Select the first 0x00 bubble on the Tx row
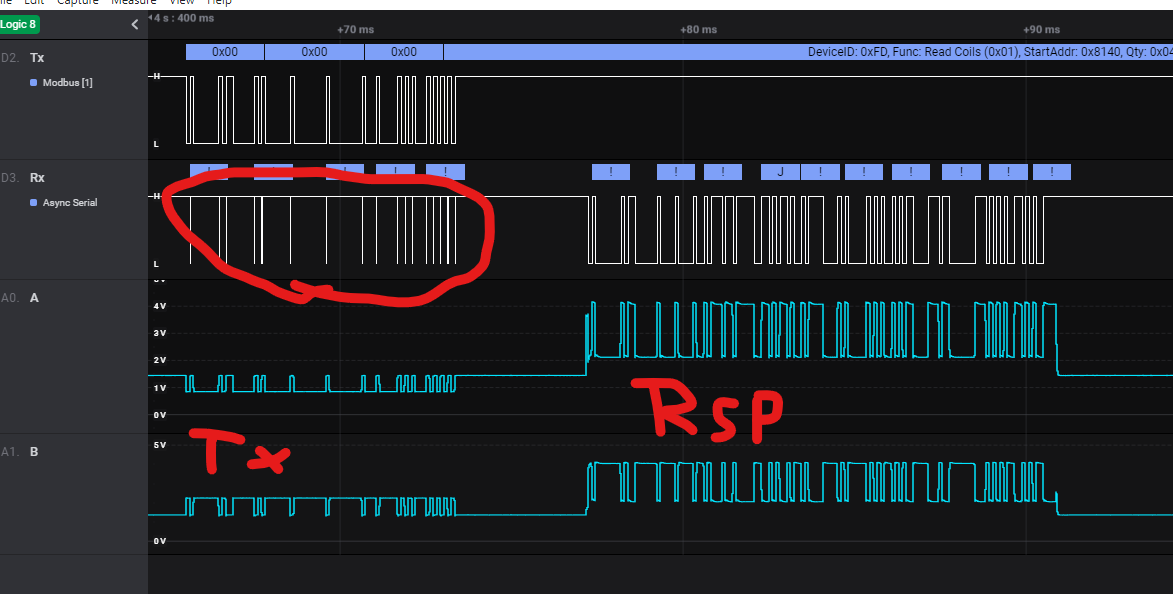Viewport: 1173px width, 594px height. point(225,52)
